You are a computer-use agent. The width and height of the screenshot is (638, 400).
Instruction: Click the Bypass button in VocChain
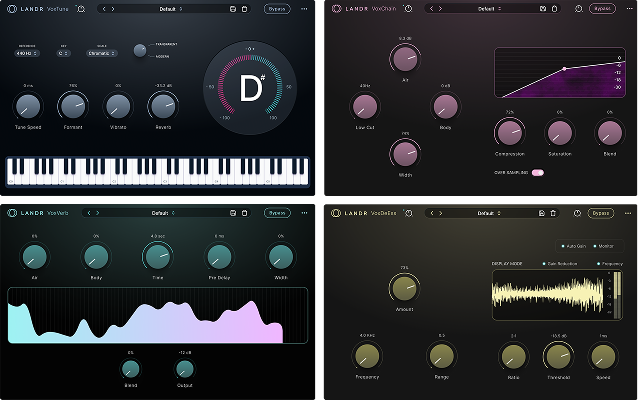pyautogui.click(x=602, y=9)
